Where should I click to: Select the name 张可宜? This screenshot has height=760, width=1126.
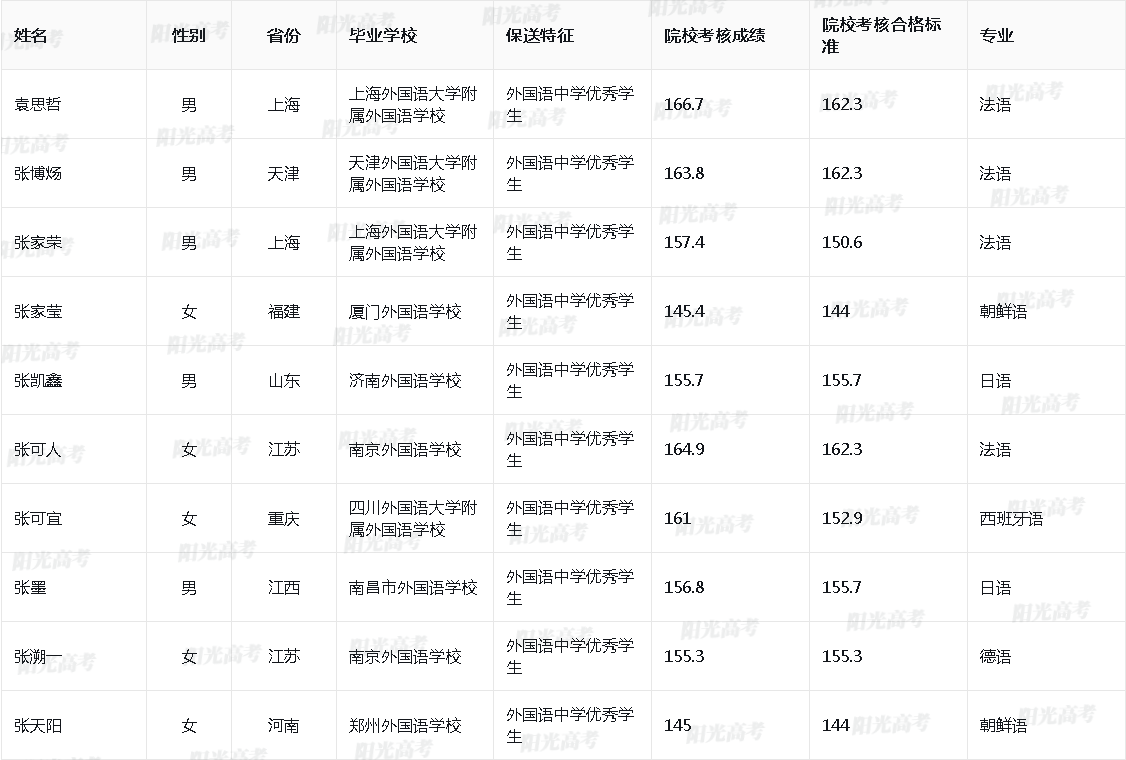(37, 518)
